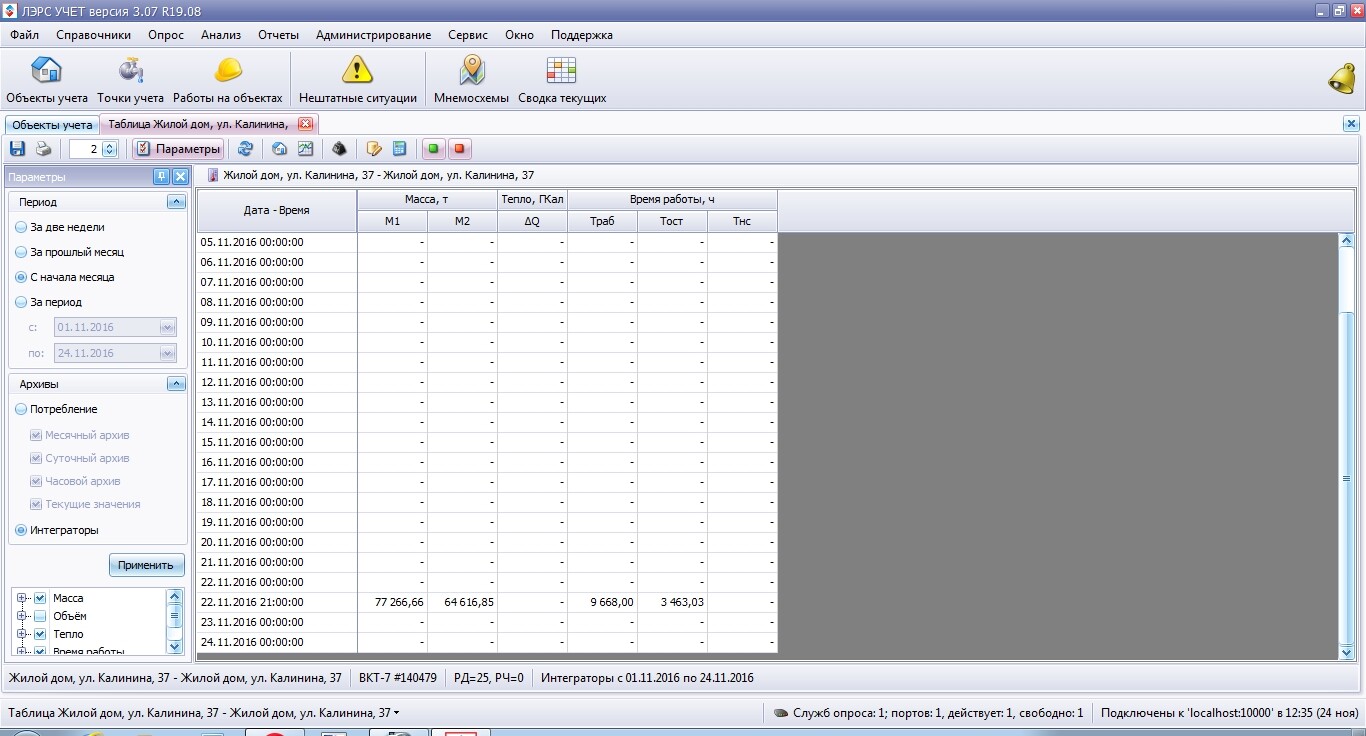Open the start date 01.11.2016 dropdown
The image size is (1366, 736).
pyautogui.click(x=167, y=327)
